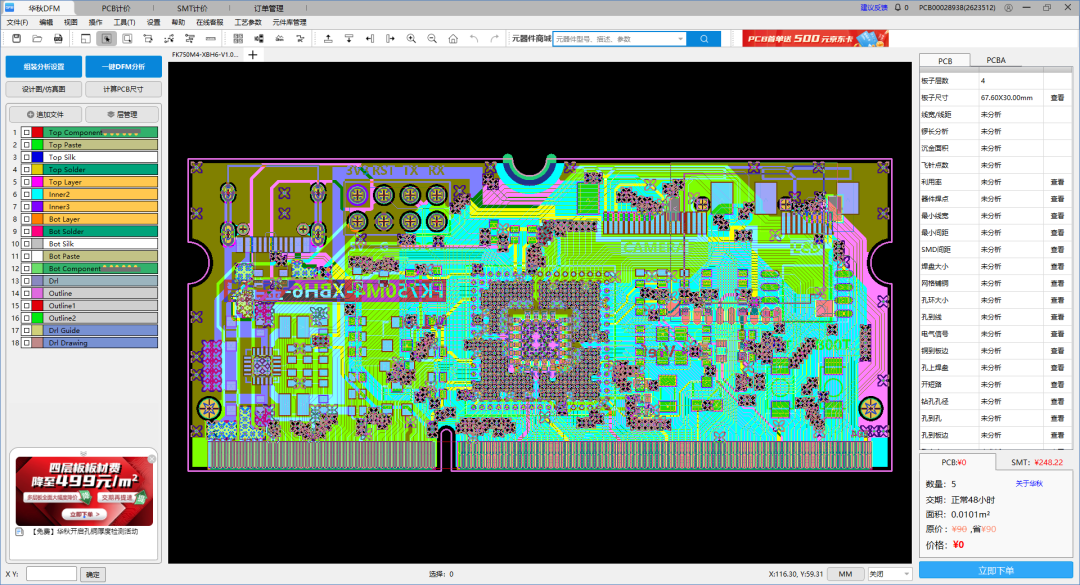The image size is (1080, 585).
Task: Toggle the Top Silk layer checkbox
Action: pos(26,157)
